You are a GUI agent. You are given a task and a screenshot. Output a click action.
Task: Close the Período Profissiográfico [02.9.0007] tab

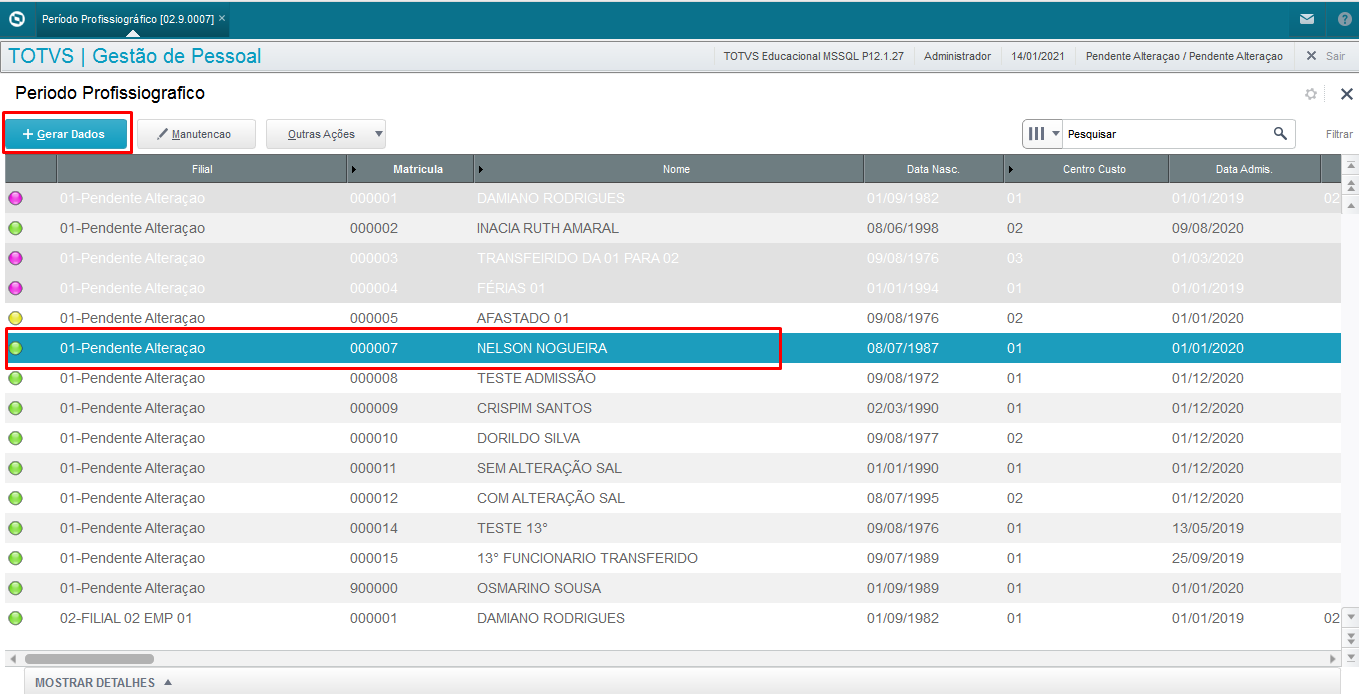(x=222, y=19)
